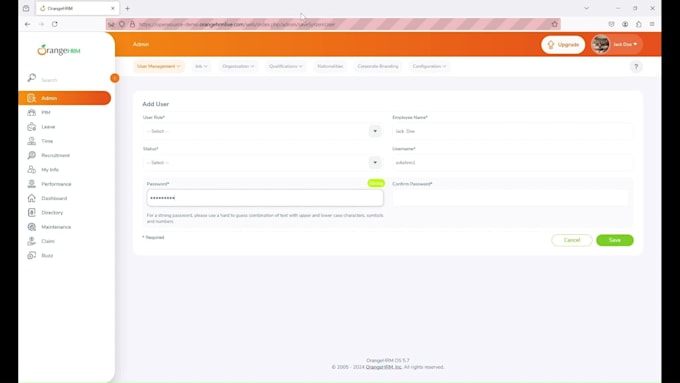Click the browser back arrow

coord(27,24)
